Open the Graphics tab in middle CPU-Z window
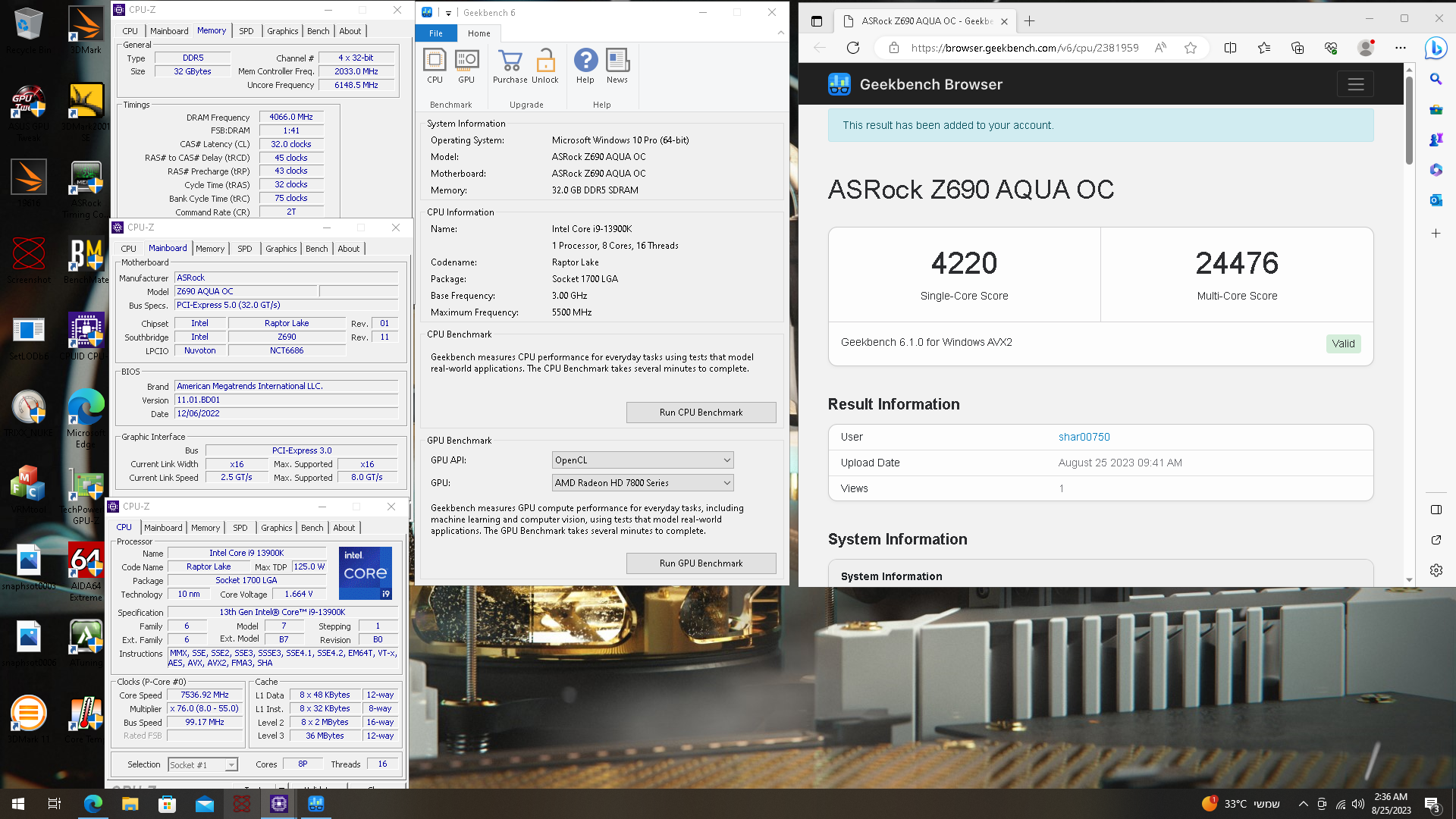 pos(281,249)
